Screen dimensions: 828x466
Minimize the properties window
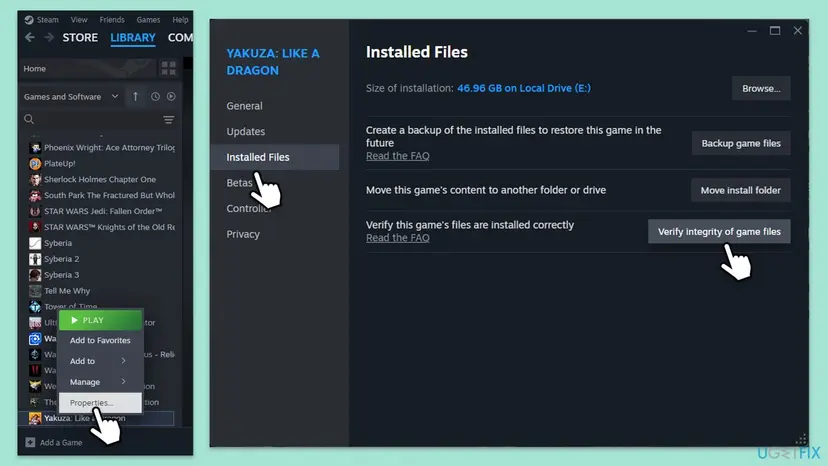point(752,31)
